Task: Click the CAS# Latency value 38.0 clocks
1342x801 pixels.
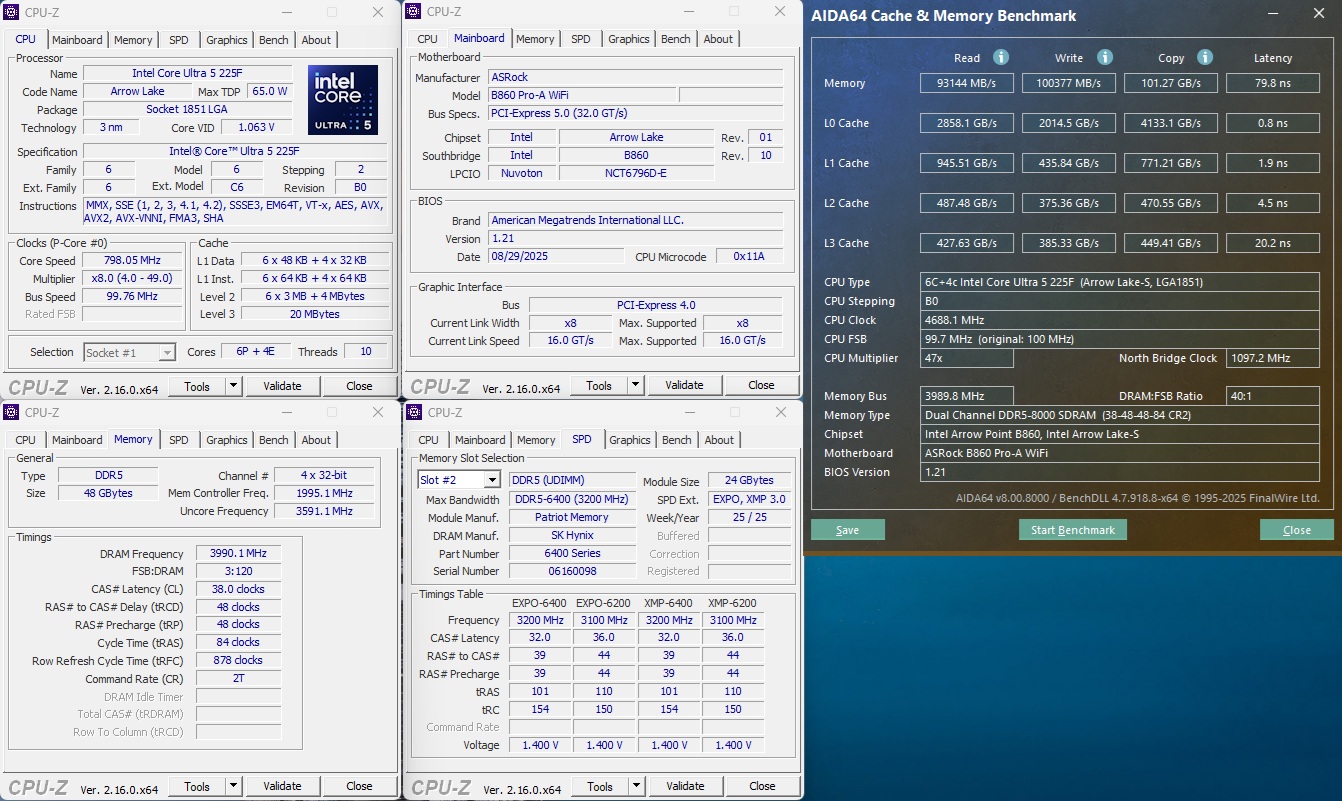Action: [x=238, y=589]
